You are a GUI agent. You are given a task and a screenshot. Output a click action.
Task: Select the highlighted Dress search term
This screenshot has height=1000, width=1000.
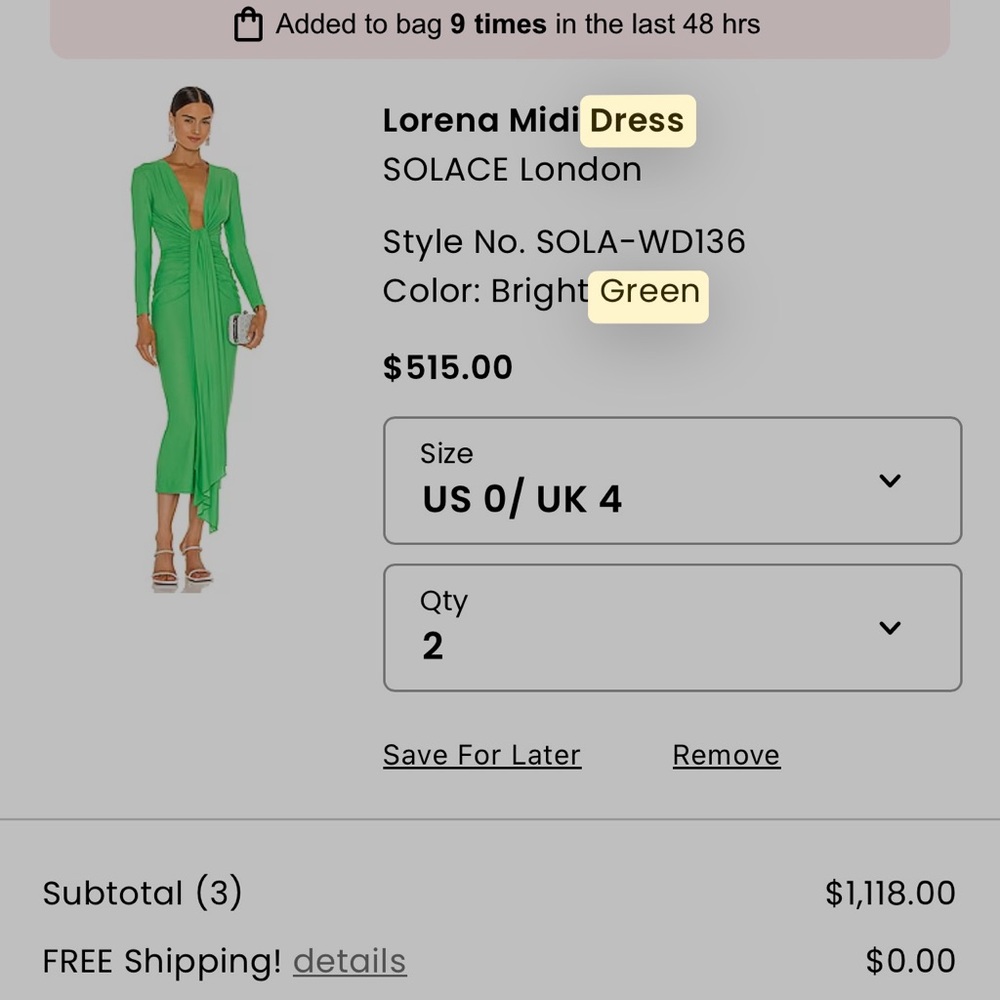pyautogui.click(x=637, y=120)
